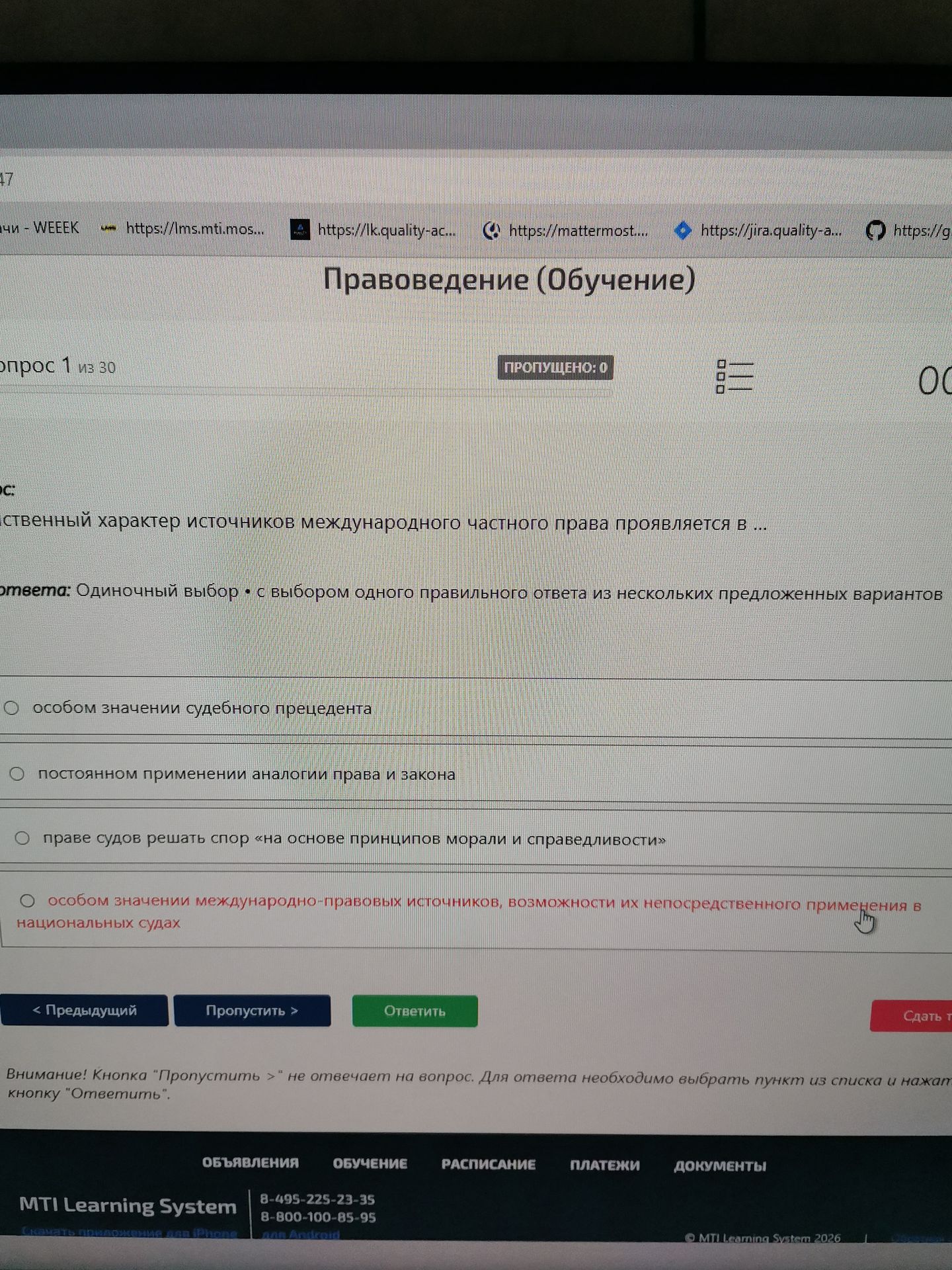Click the 'ПРОПУЩЕНО: 0' badge

click(x=555, y=368)
